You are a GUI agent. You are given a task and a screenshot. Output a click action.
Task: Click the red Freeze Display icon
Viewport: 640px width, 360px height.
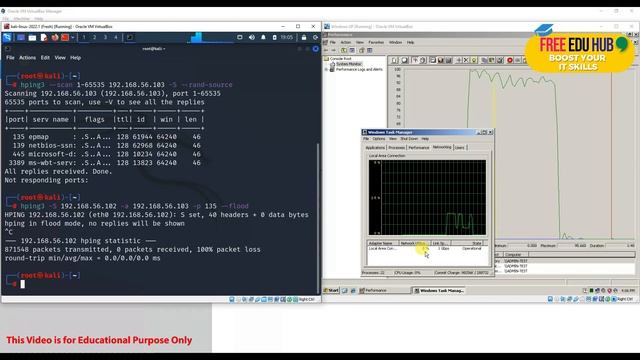pos(510,60)
